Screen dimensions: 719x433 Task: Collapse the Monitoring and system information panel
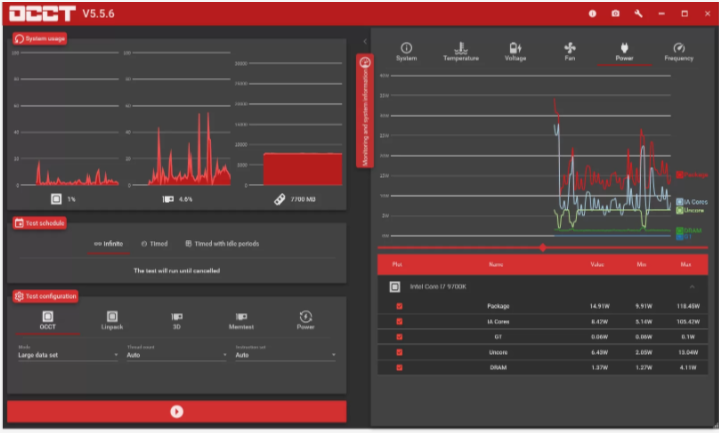[x=365, y=41]
